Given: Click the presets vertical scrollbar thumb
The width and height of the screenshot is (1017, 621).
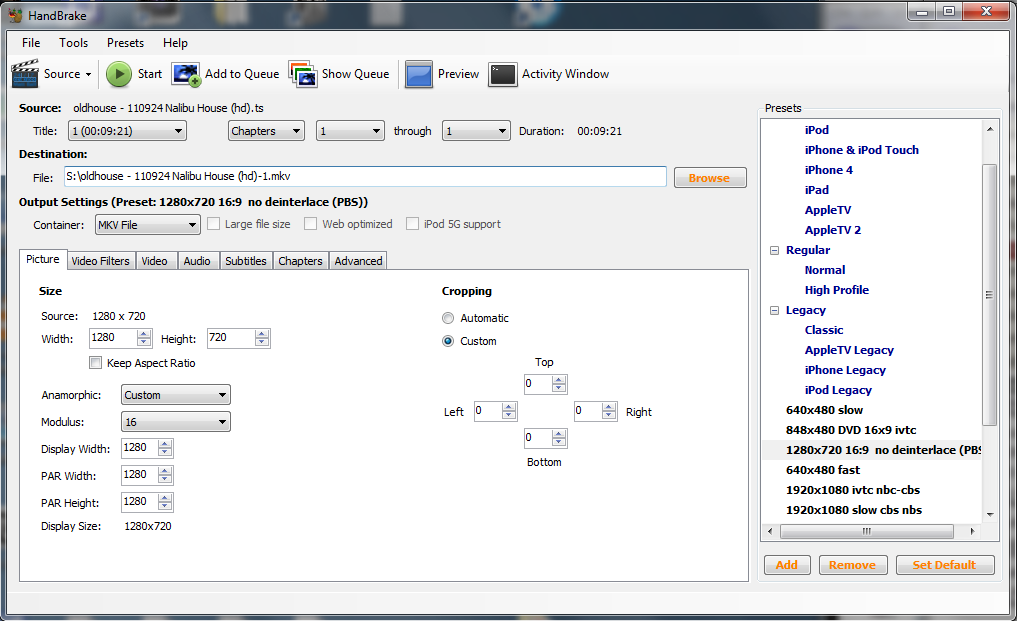Looking at the screenshot, I should tap(989, 294).
